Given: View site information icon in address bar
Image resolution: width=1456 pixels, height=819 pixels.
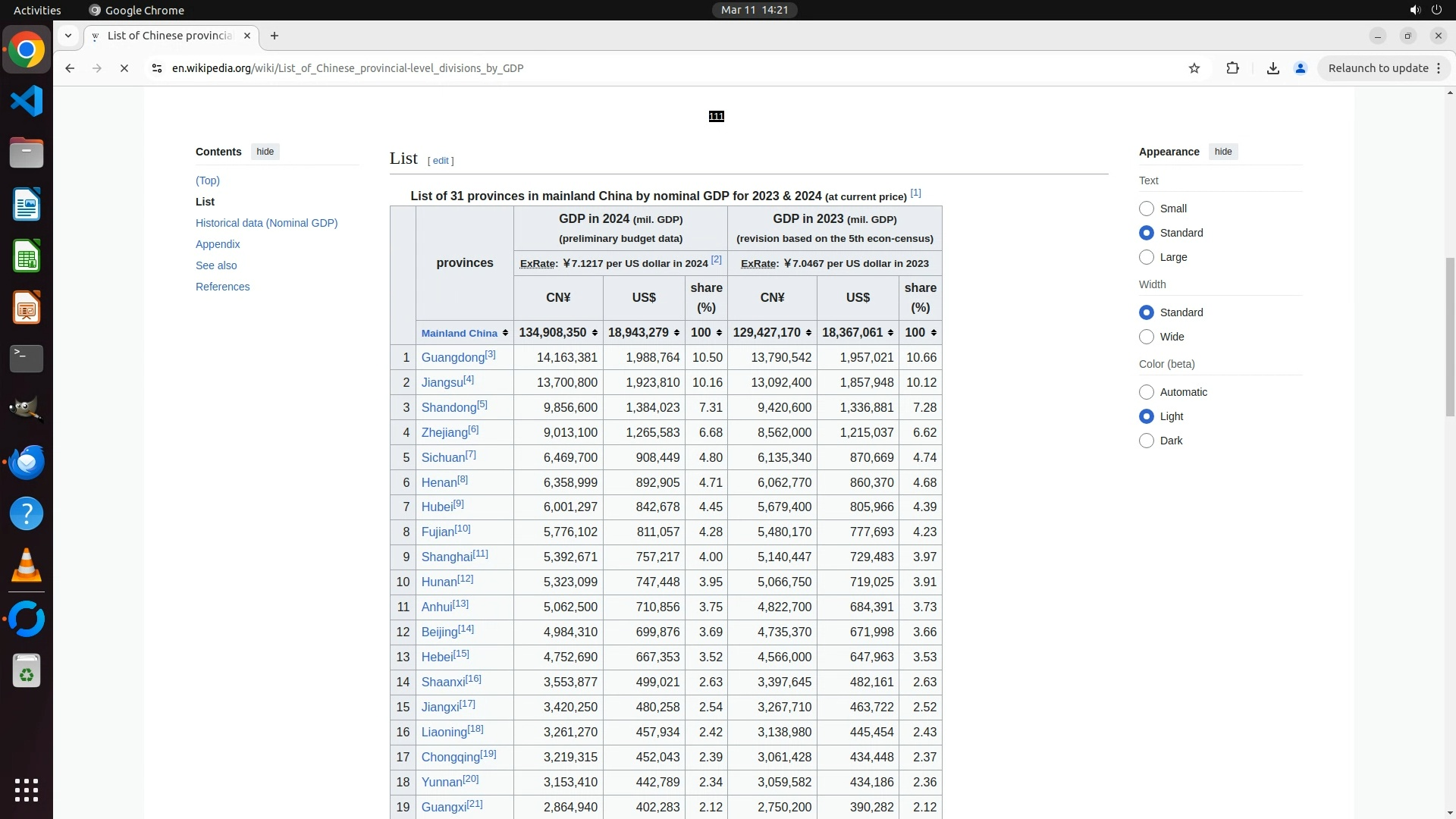Looking at the screenshot, I should [x=157, y=68].
